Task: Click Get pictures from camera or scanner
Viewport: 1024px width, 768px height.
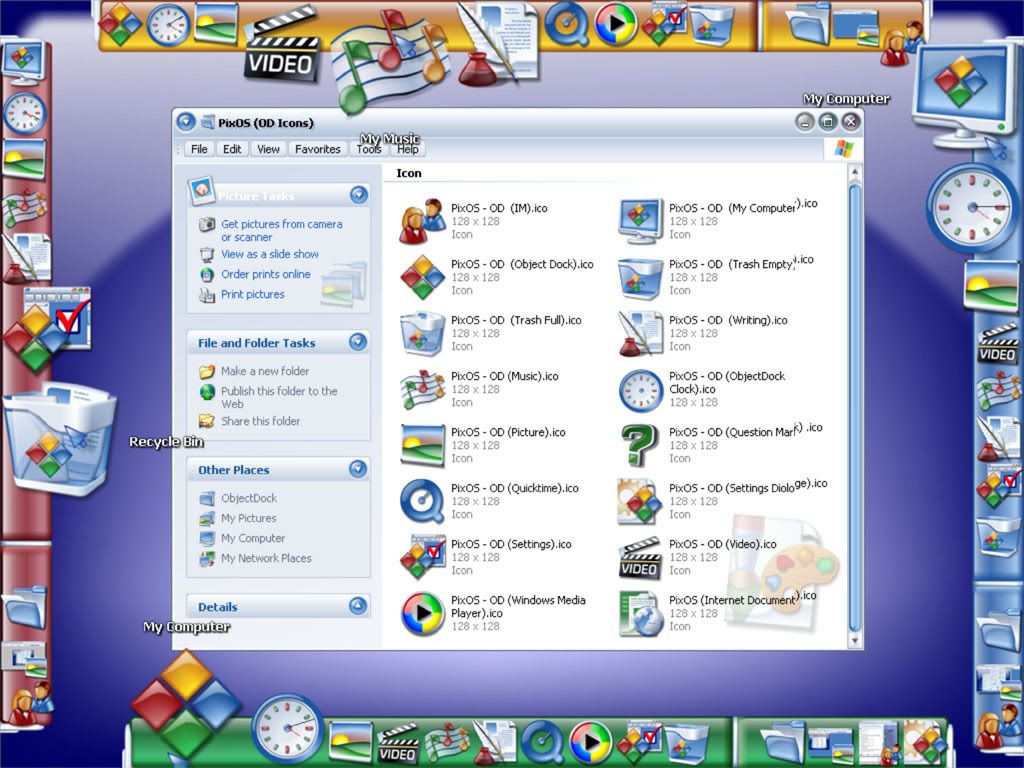Action: tap(281, 231)
